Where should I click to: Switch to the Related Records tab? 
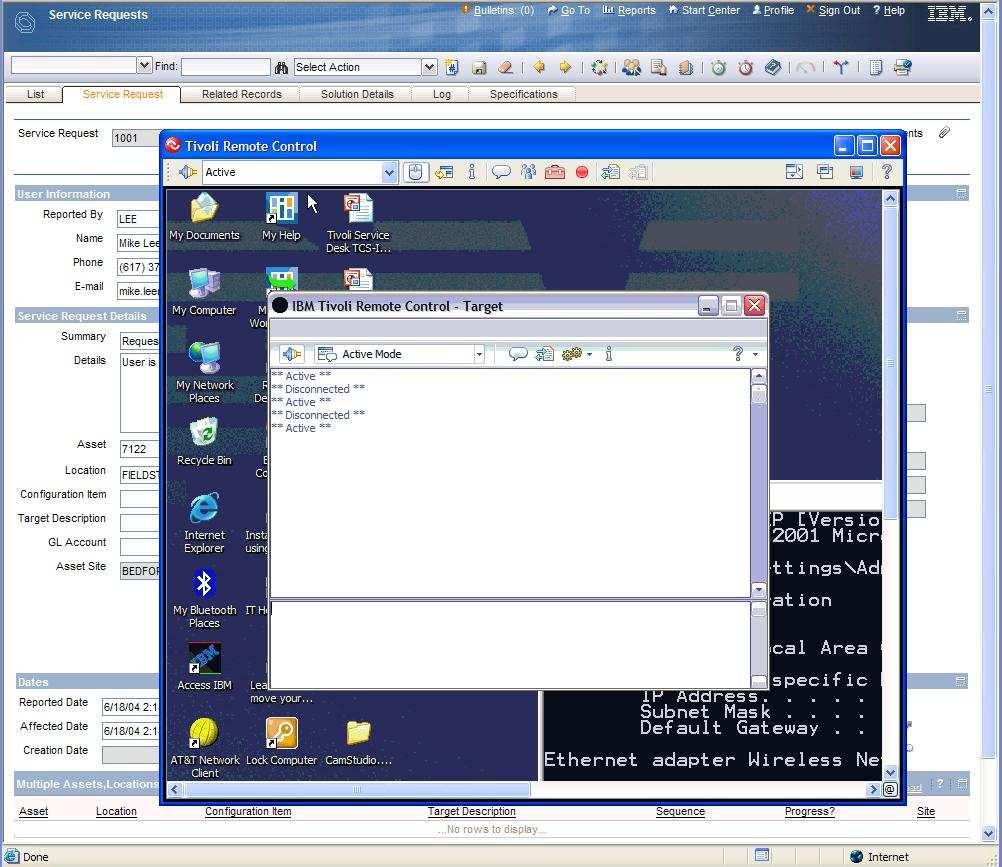(x=242, y=95)
